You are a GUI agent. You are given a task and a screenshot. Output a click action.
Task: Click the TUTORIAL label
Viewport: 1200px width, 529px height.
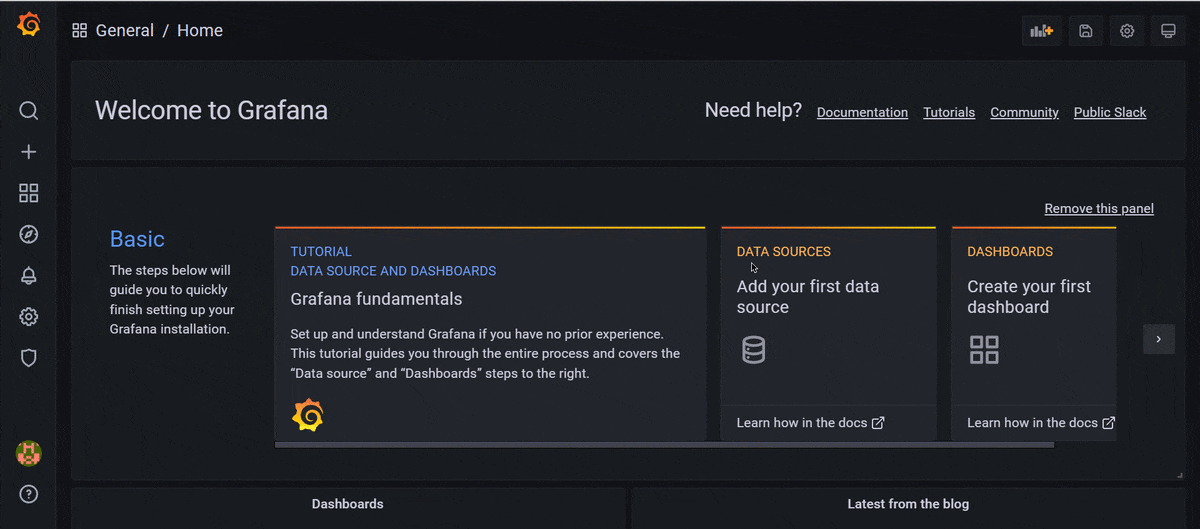[x=321, y=252]
